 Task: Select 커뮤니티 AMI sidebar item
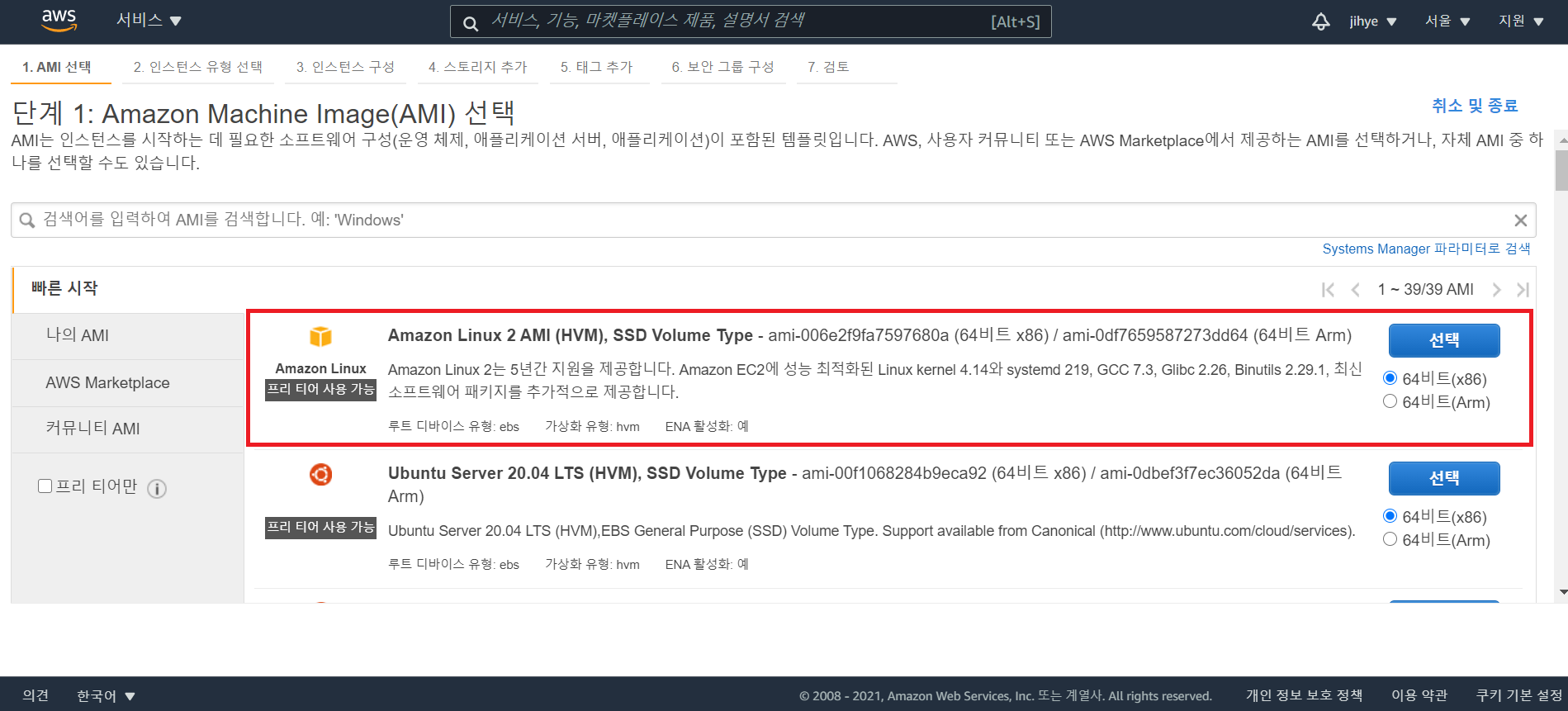pyautogui.click(x=128, y=429)
